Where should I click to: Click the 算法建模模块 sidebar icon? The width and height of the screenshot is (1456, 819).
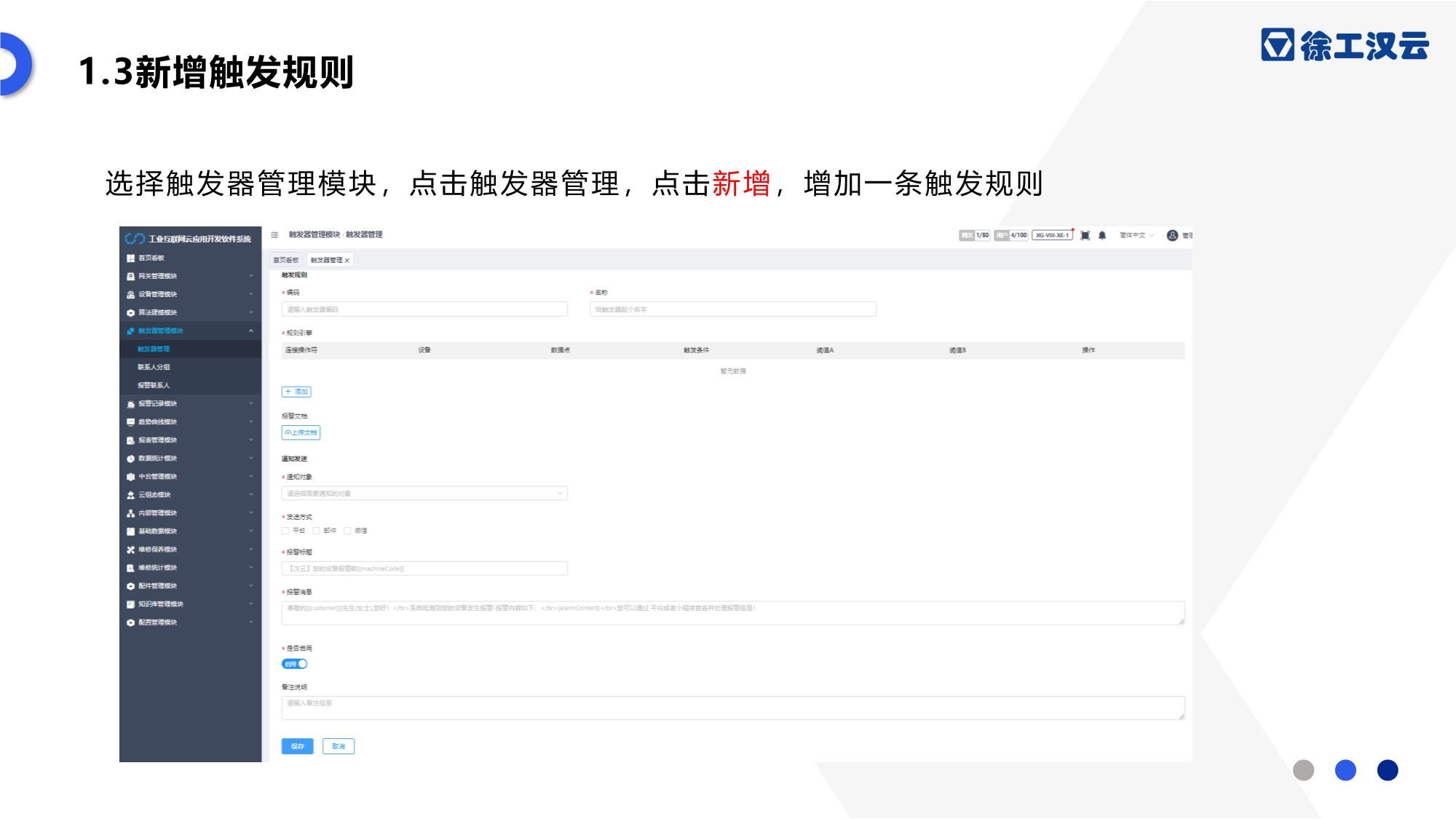(131, 313)
